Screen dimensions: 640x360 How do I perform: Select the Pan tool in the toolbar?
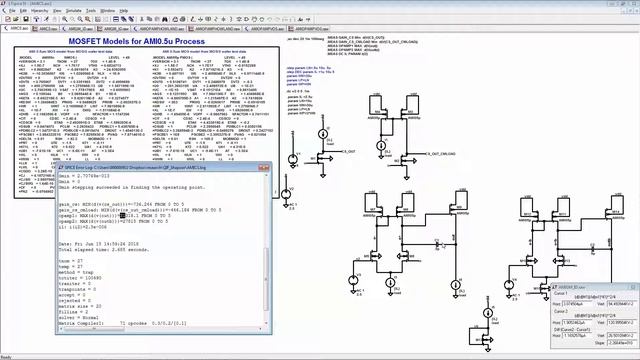(72, 19)
